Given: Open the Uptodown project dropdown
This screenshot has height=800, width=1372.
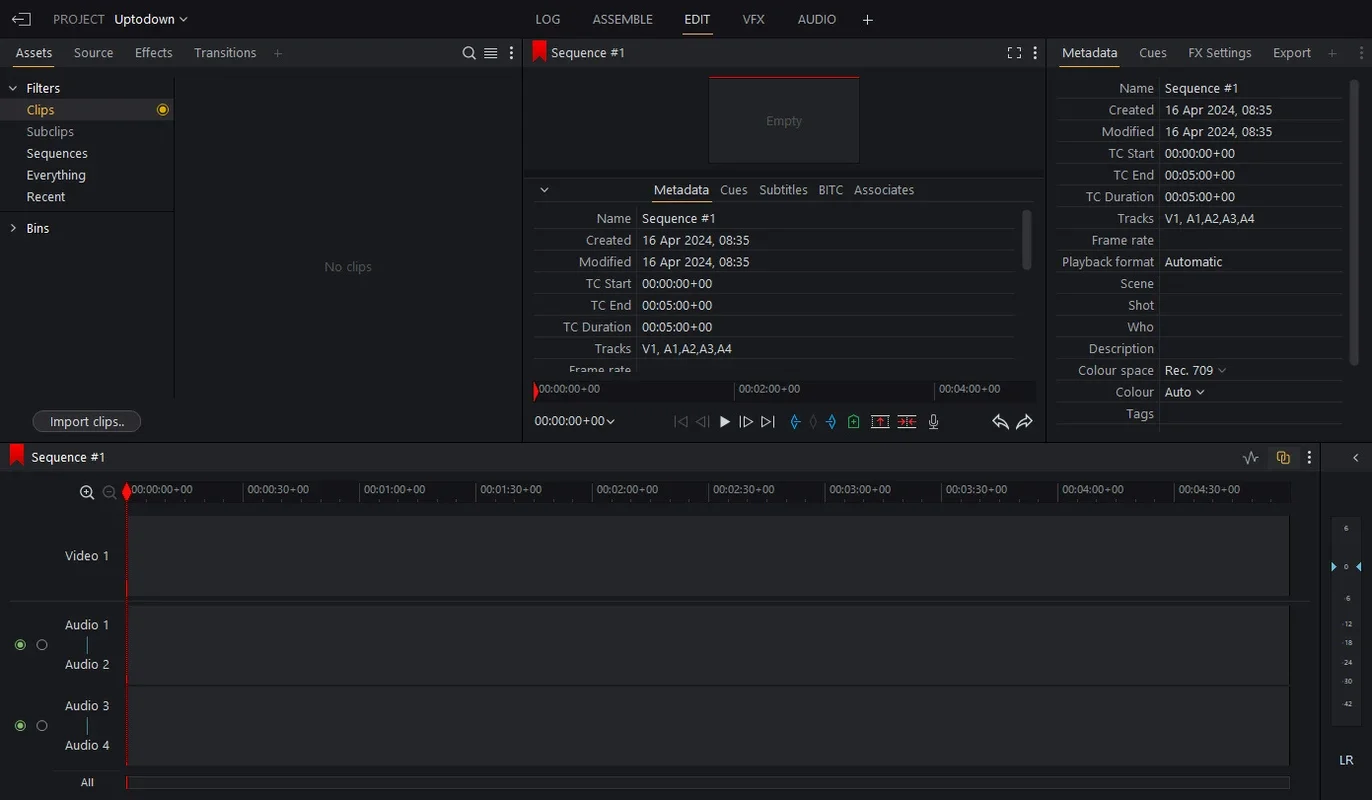Looking at the screenshot, I should 151,19.
